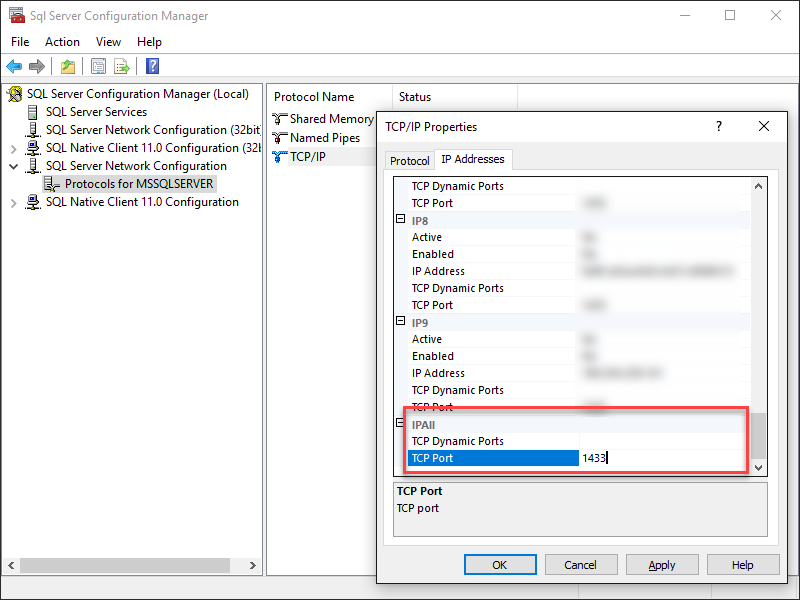Expand the last SQL Native Client 11.0 node

pos(14,203)
